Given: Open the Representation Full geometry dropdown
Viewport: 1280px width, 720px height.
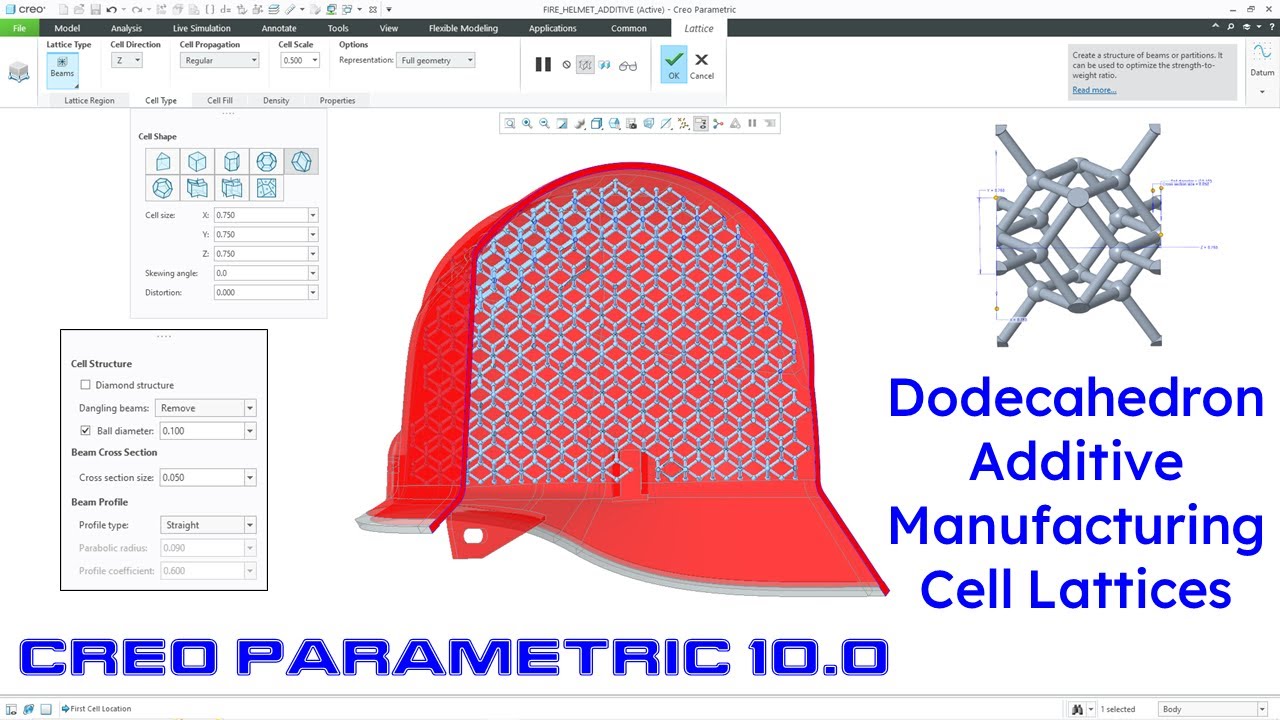Looking at the screenshot, I should click(435, 60).
